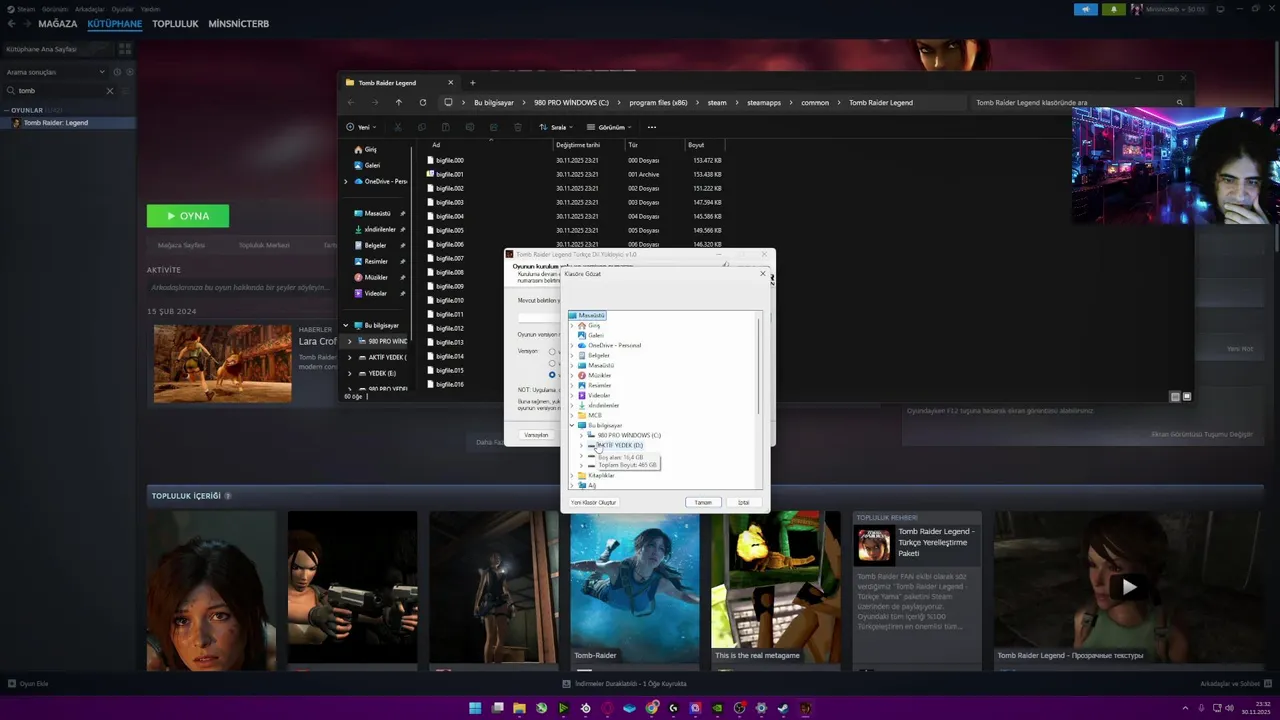Click the Explorer search box for Tomb Raider Legend
1280x720 pixels.
1078,102
